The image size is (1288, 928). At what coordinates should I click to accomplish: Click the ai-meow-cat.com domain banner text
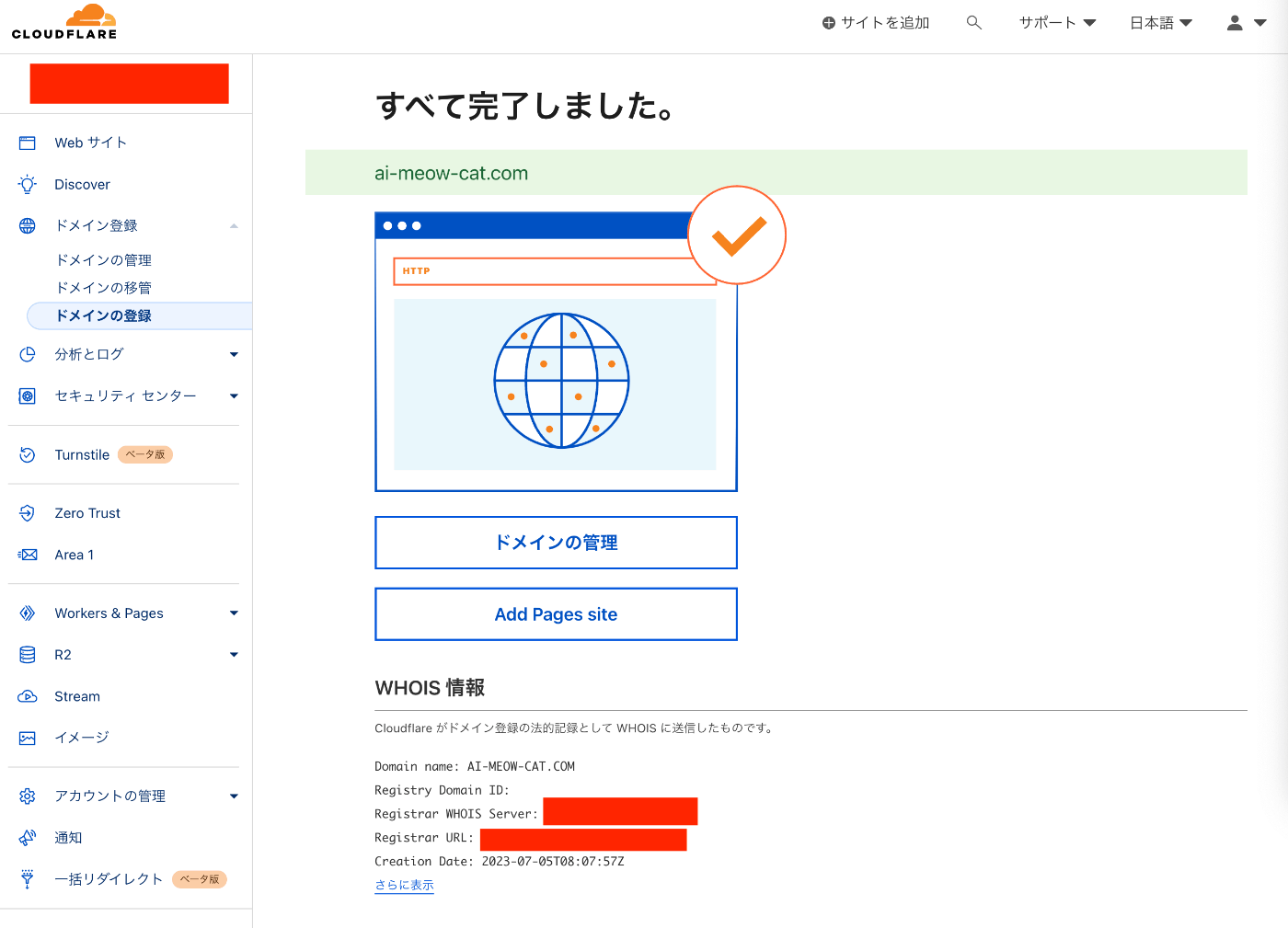[451, 173]
